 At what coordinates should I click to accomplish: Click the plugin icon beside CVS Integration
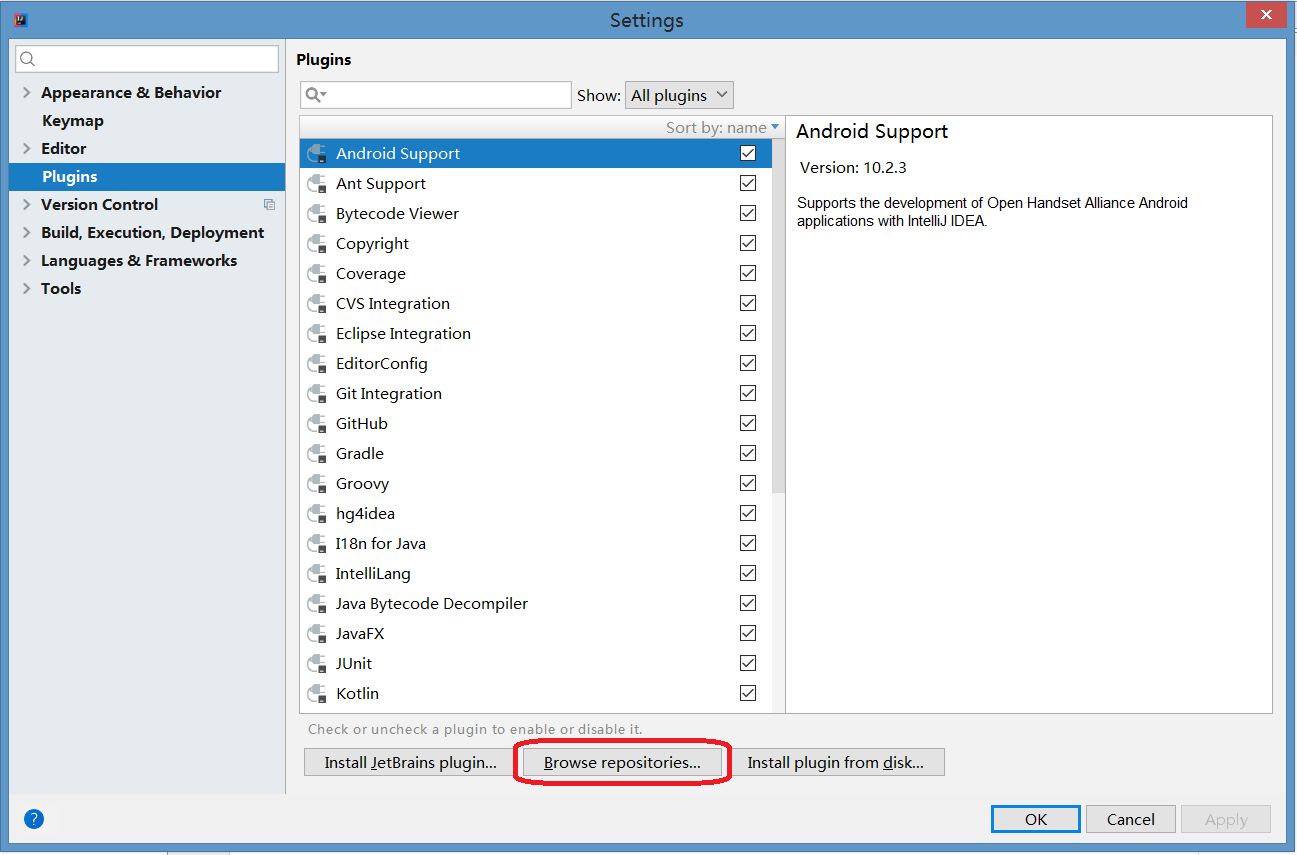point(318,303)
